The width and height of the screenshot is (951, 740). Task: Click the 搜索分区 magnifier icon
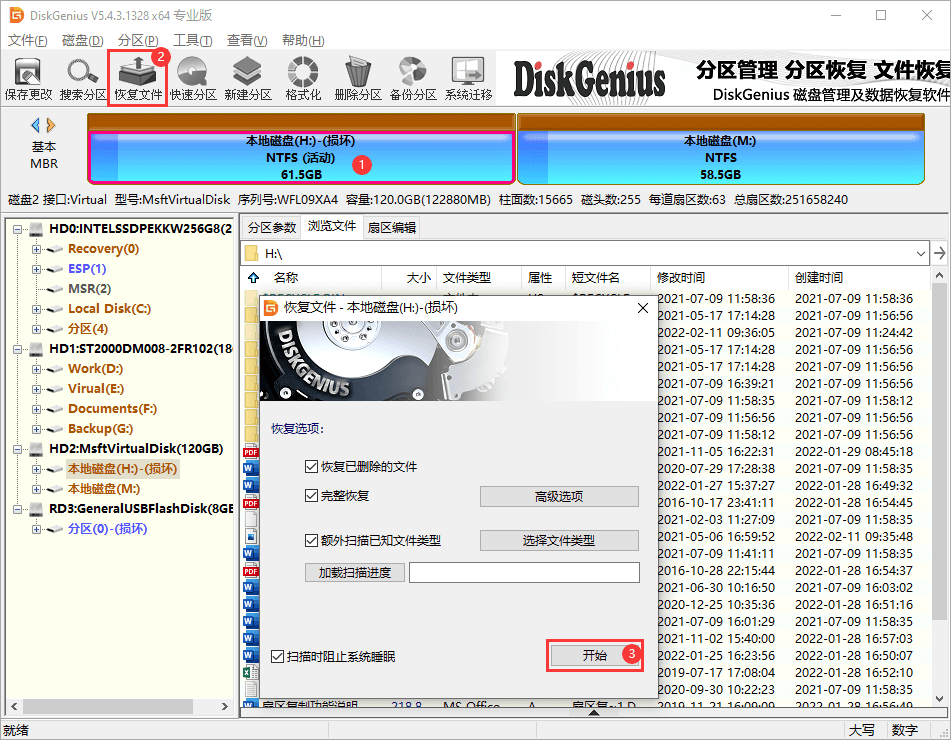(82, 79)
